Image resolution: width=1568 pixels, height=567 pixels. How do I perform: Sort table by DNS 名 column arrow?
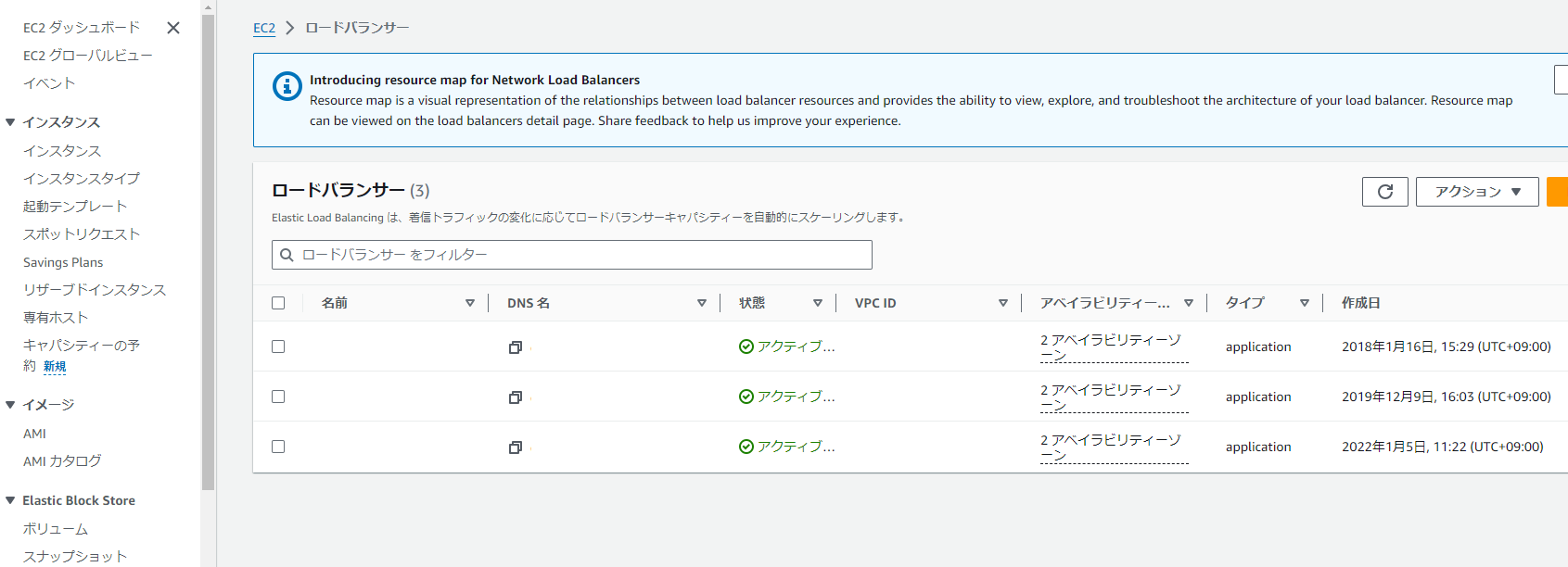tap(702, 303)
